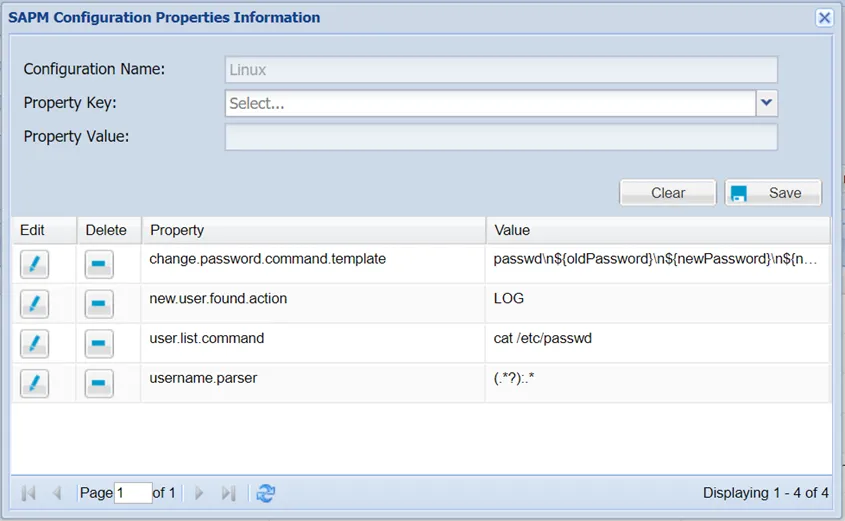Click the Configuration Name field showing Linux
Image resolution: width=845 pixels, height=521 pixels.
click(501, 70)
